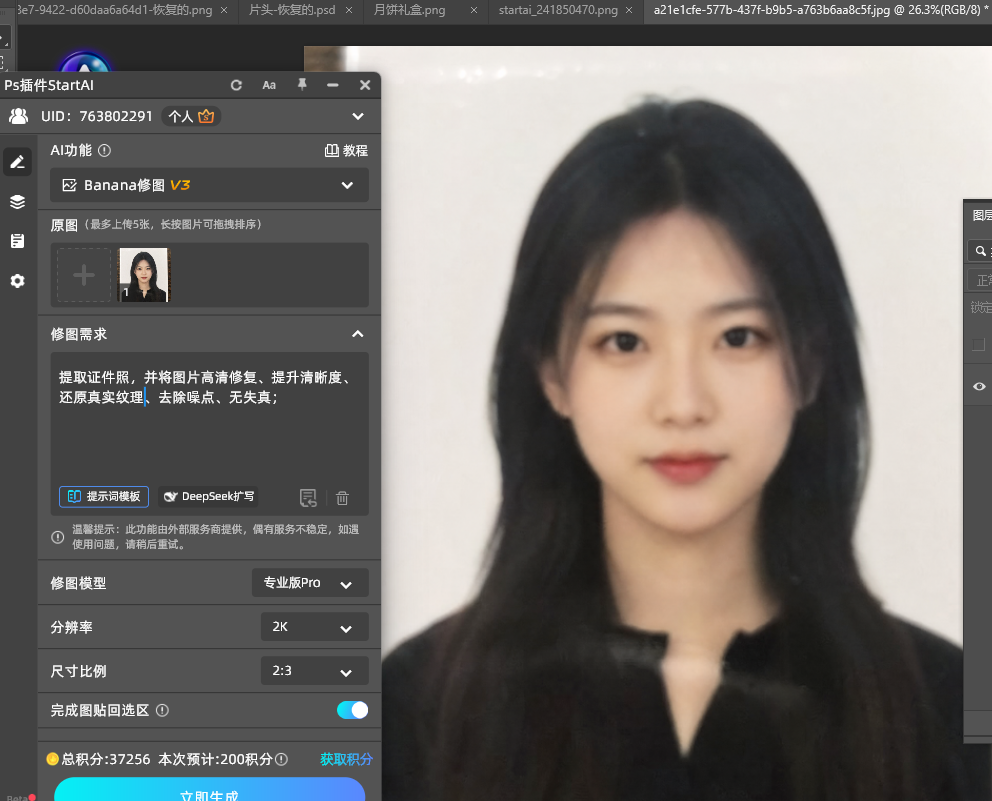Open the 教程 tutorial link
The width and height of the screenshot is (992, 801).
pos(346,151)
